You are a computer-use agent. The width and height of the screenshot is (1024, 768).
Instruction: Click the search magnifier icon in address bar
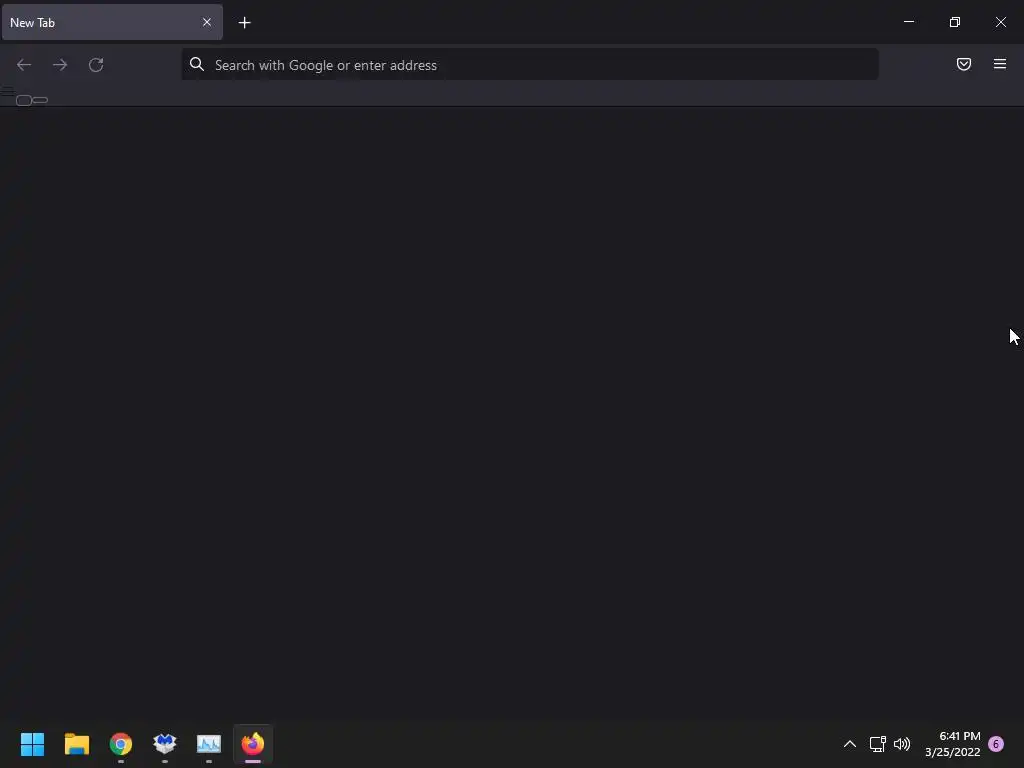coord(197,64)
